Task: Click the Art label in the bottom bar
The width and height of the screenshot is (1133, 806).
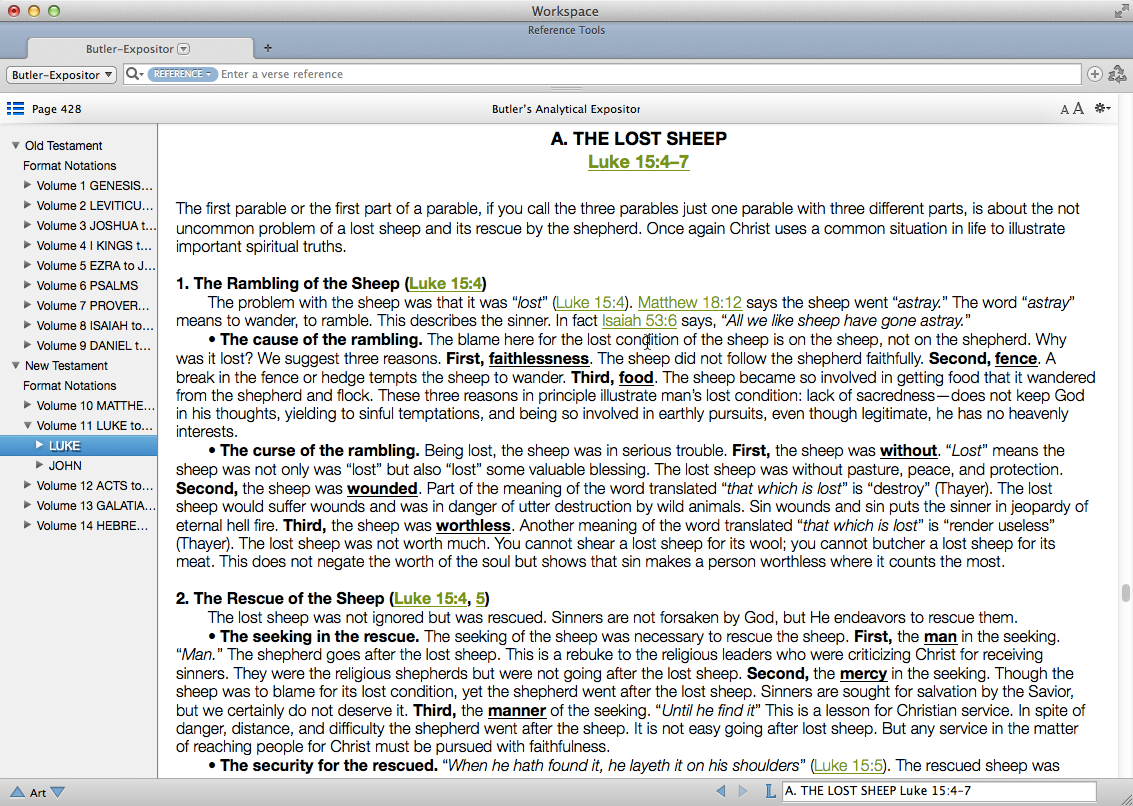Action: (38, 793)
